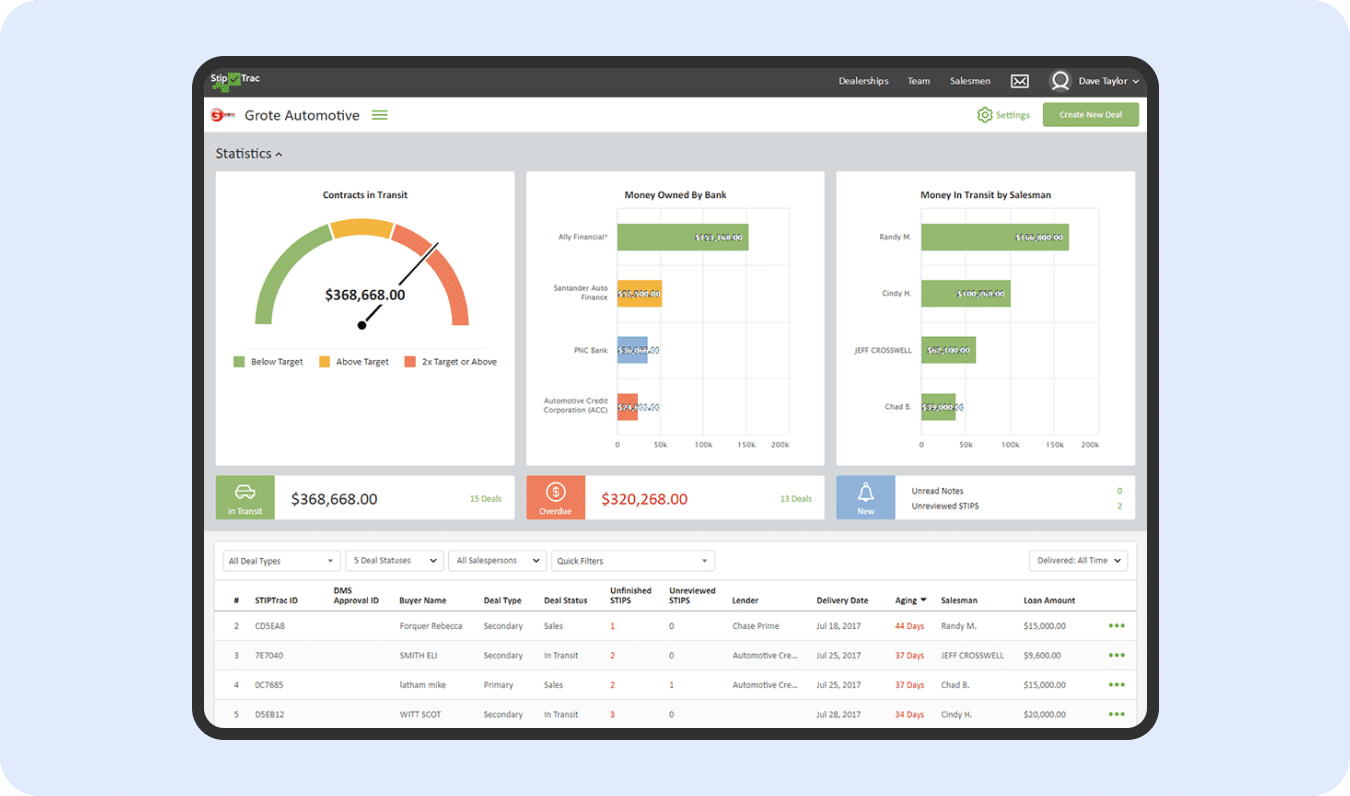Click STIPTrac ID 7E7040

(x=269, y=656)
